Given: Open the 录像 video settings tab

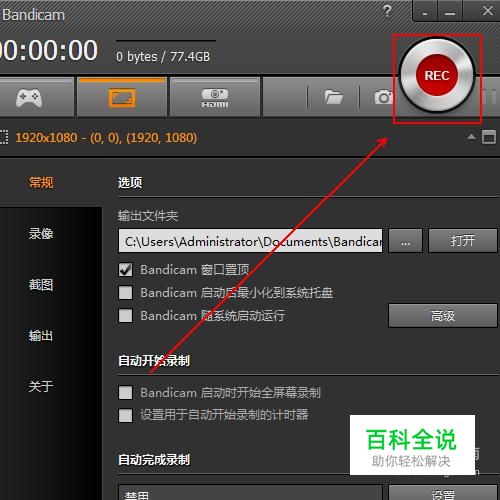Looking at the screenshot, I should (x=41, y=234).
